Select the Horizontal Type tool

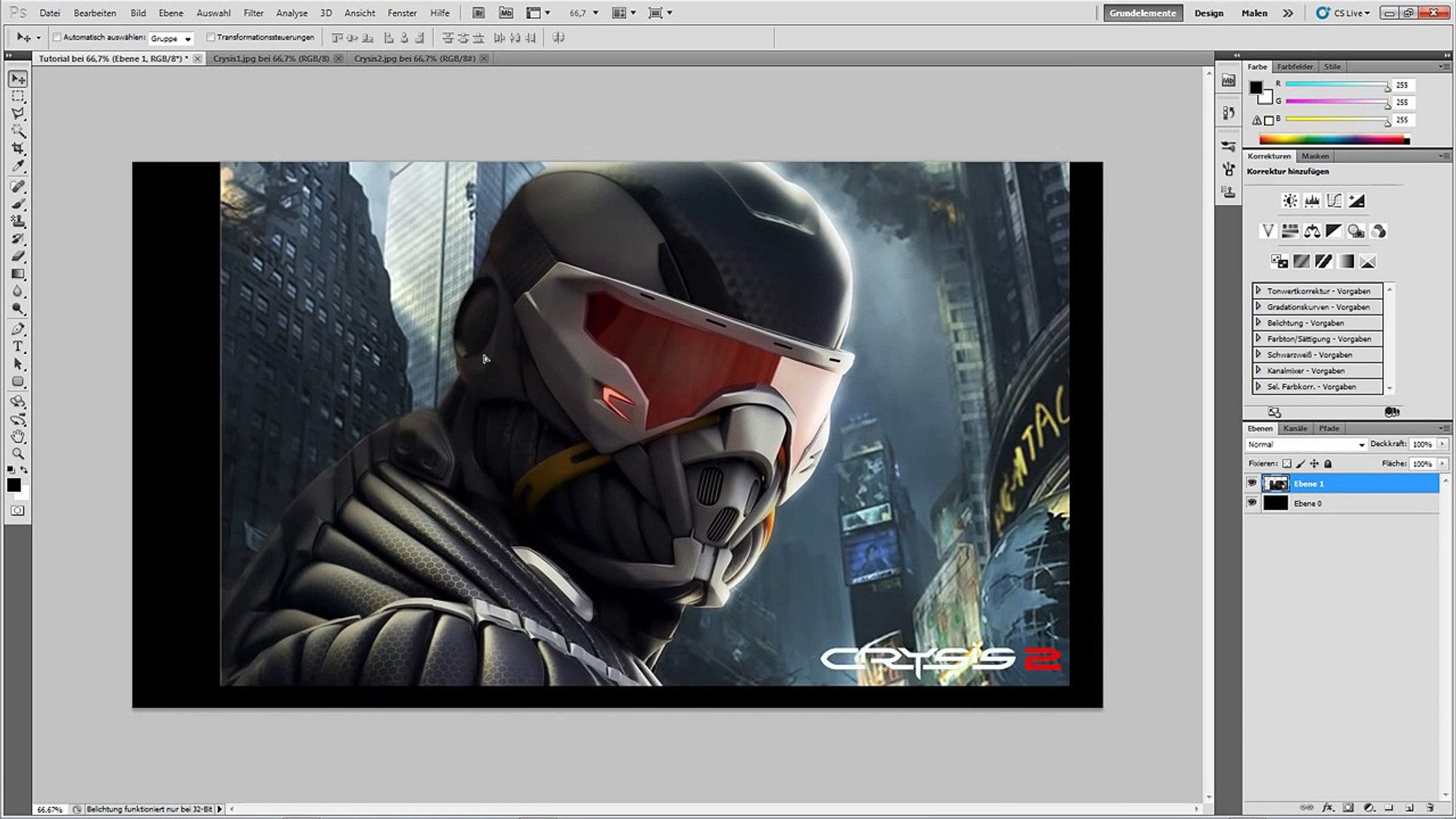(x=18, y=347)
